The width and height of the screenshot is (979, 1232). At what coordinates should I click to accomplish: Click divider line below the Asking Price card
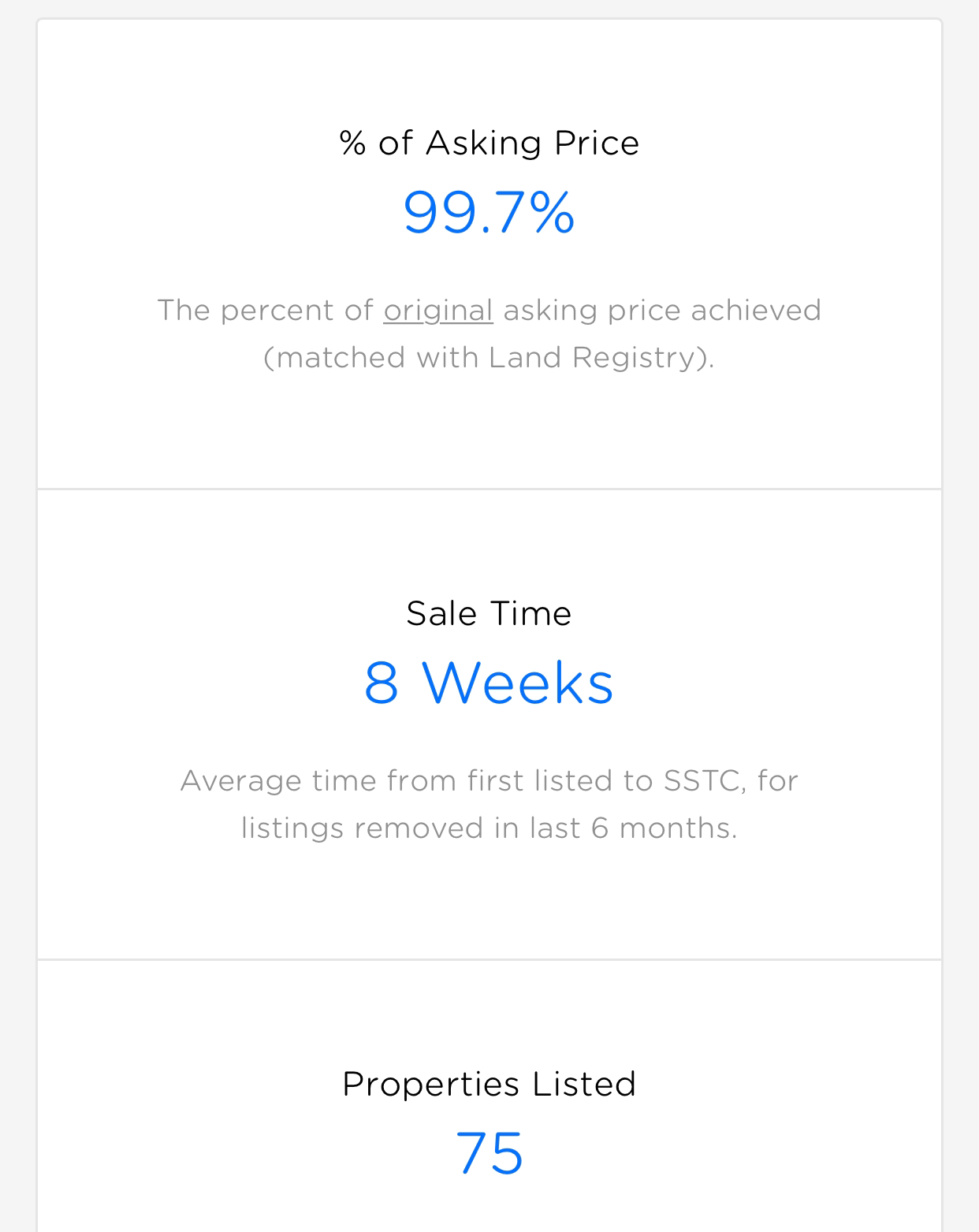coord(489,489)
